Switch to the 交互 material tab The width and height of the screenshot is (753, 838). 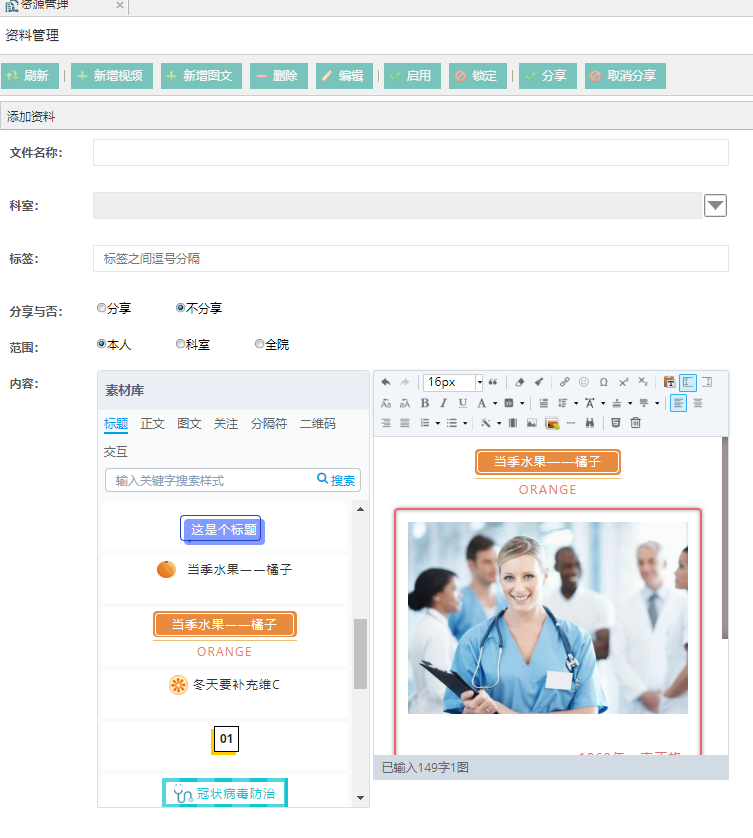coord(115,452)
